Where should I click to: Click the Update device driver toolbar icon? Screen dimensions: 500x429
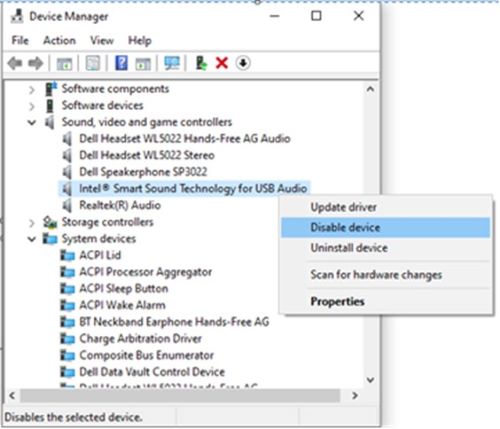point(201,63)
